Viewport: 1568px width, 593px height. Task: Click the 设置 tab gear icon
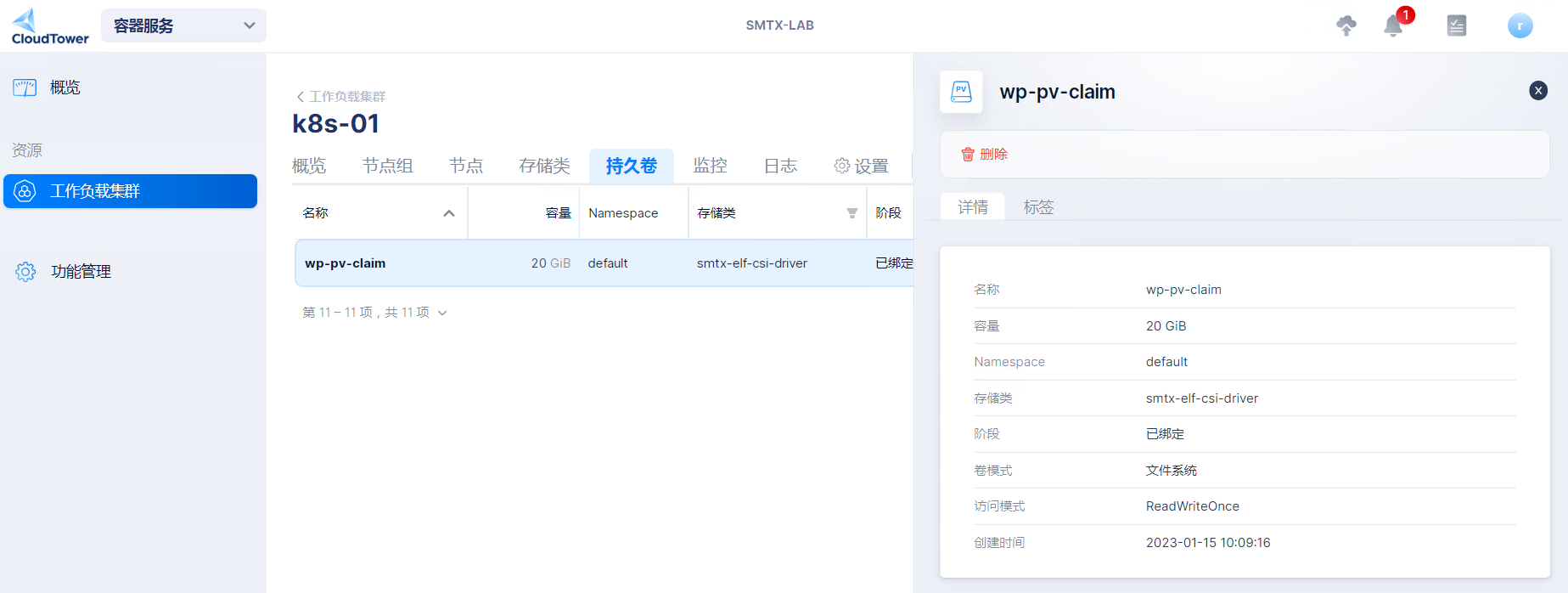pyautogui.click(x=841, y=166)
